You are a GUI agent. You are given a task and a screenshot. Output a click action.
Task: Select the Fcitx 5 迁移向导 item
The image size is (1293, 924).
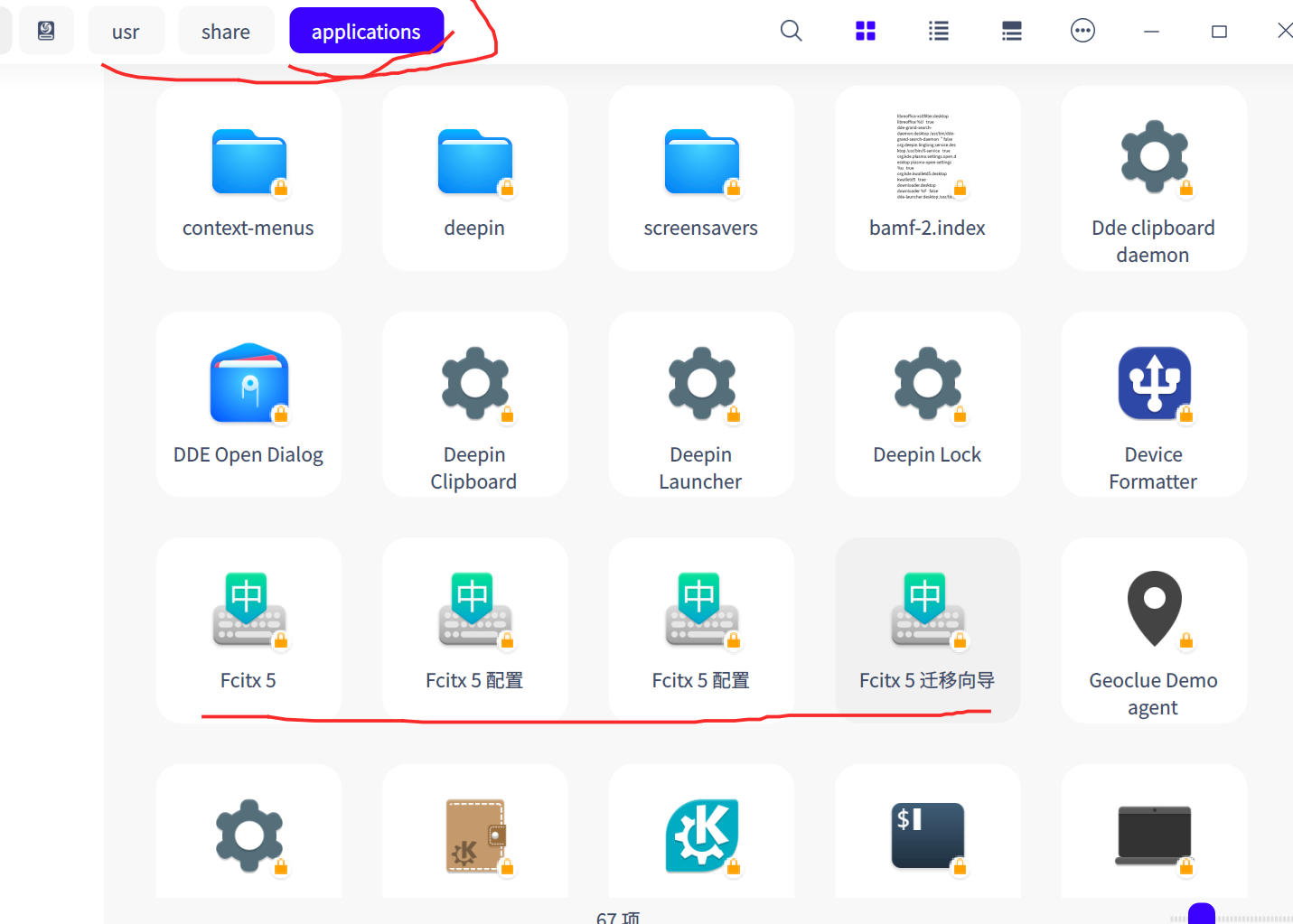(927, 630)
